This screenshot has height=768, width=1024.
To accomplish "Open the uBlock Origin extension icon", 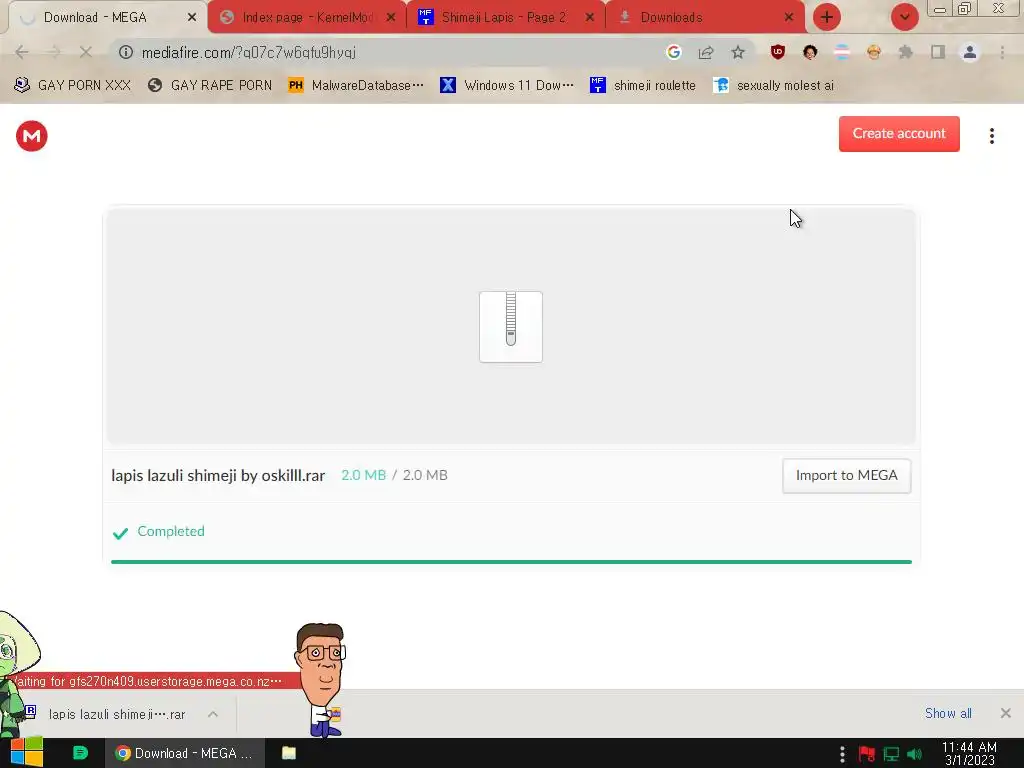I will [777, 52].
